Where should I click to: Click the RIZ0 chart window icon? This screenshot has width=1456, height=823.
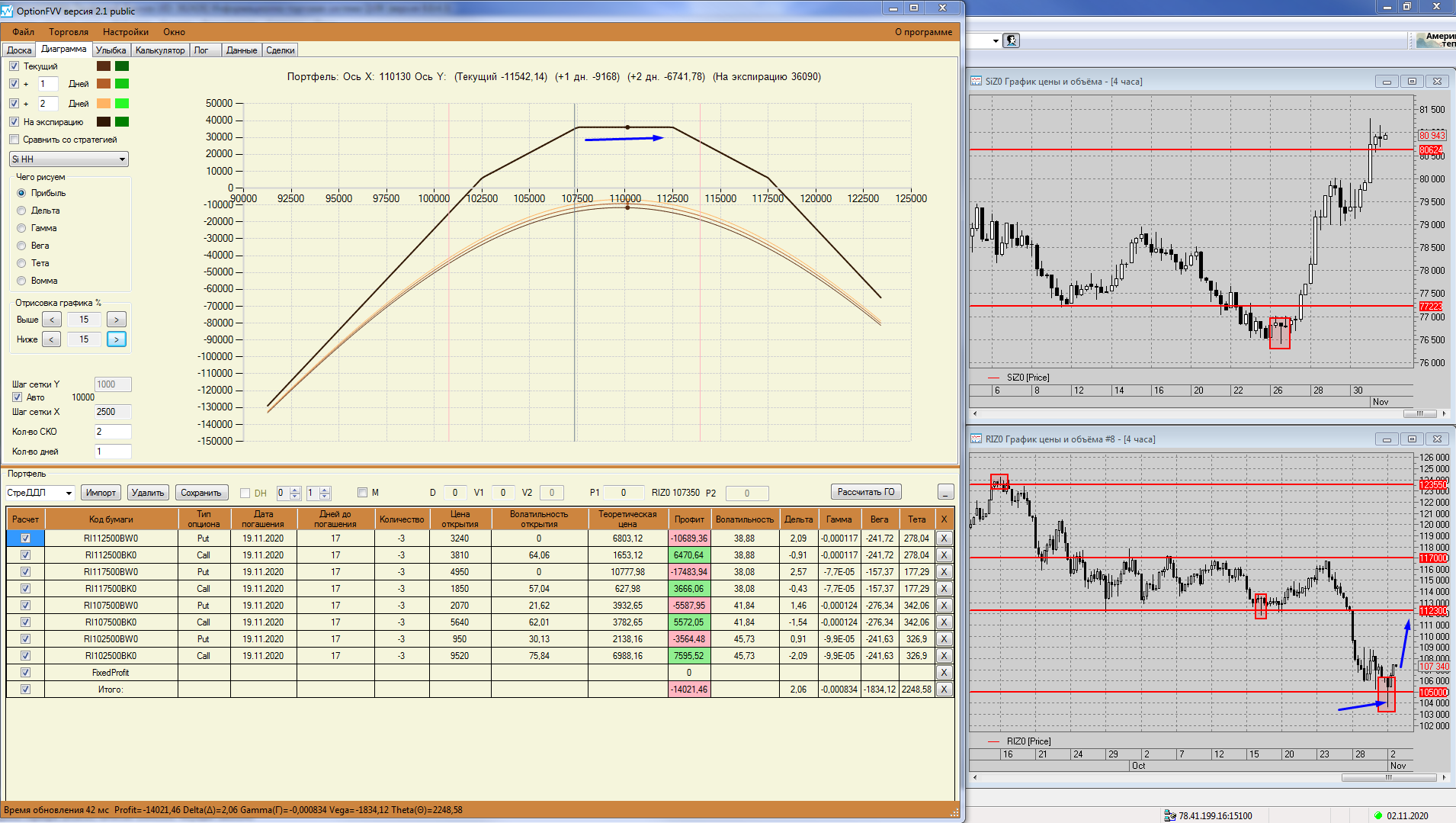coord(976,439)
